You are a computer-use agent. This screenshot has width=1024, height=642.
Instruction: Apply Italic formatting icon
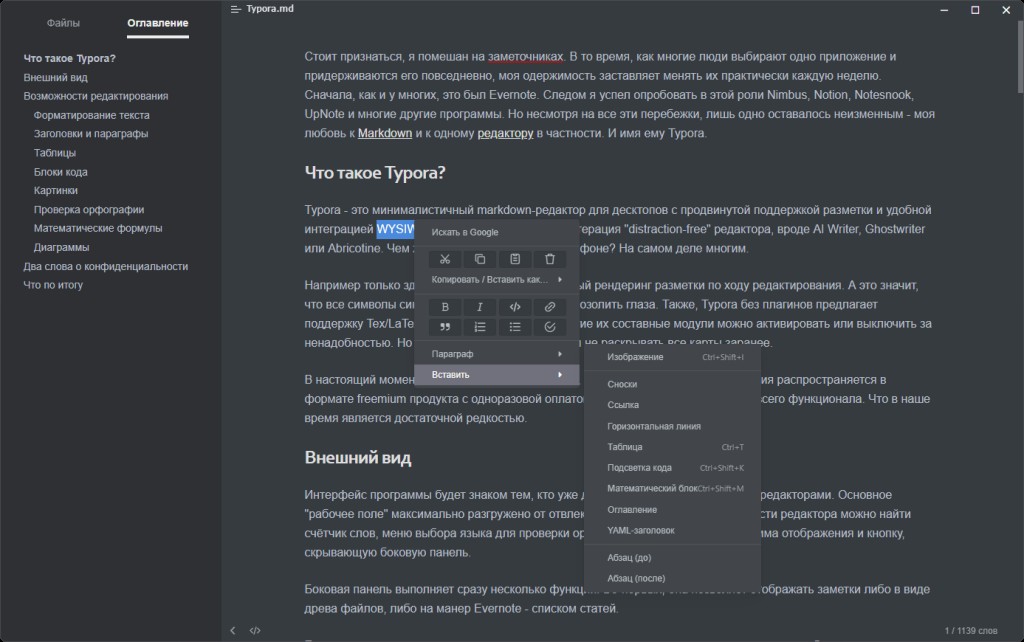coord(480,307)
